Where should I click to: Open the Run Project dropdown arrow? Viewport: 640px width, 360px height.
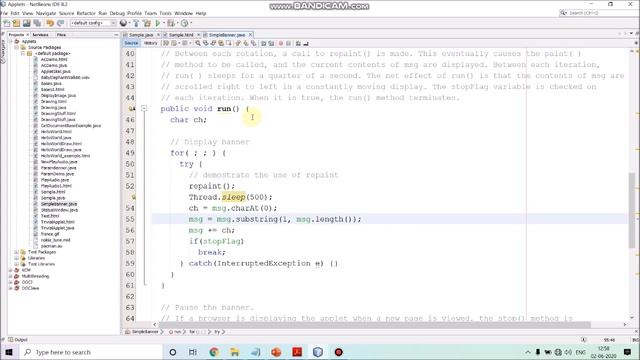[163, 23]
